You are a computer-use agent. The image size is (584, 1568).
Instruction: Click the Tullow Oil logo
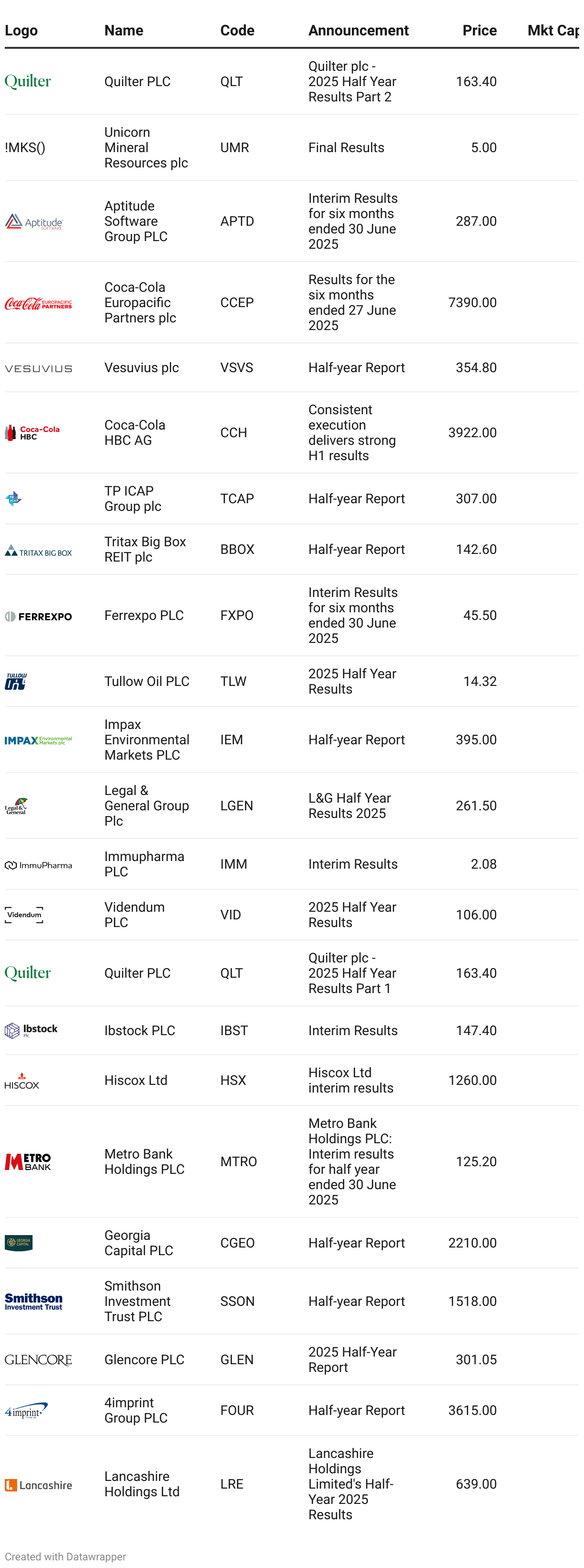pos(16,681)
